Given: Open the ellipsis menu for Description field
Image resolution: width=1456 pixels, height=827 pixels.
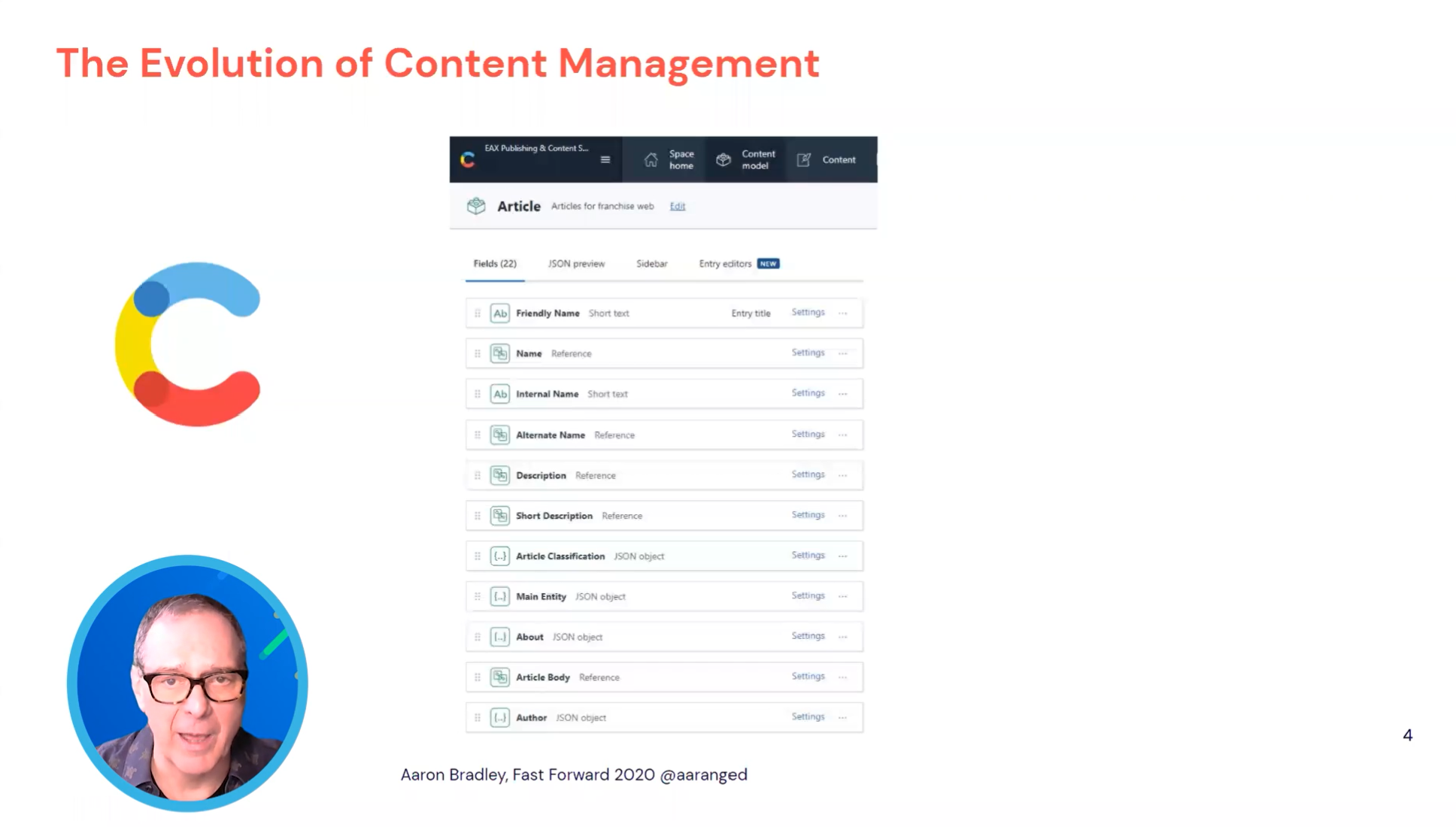Looking at the screenshot, I should pos(843,475).
